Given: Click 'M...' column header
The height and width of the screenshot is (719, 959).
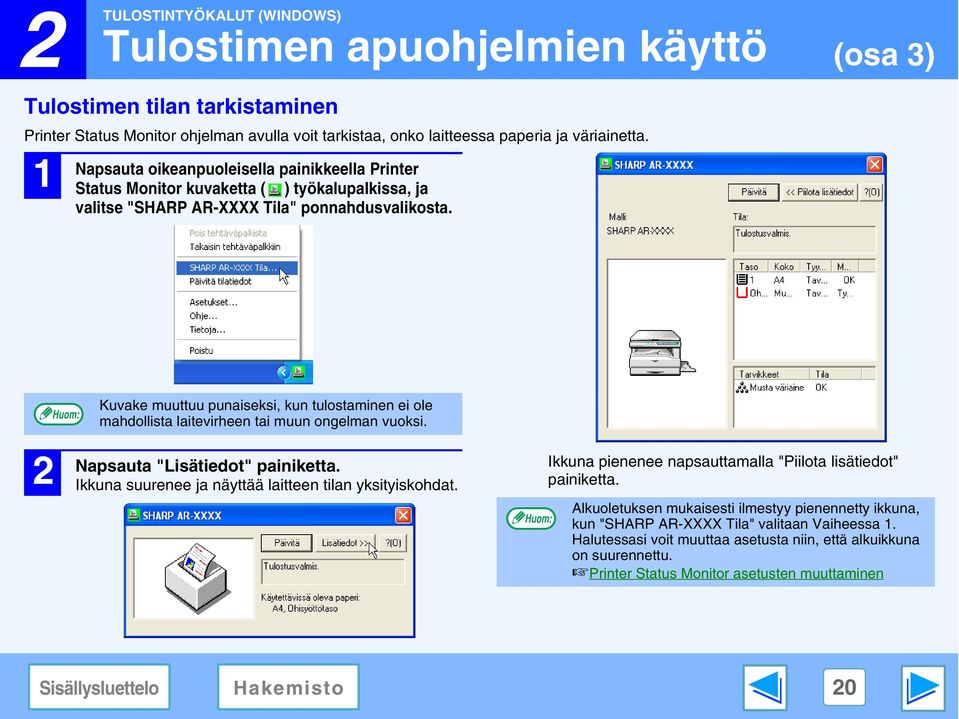Looking at the screenshot, I should point(845,267).
